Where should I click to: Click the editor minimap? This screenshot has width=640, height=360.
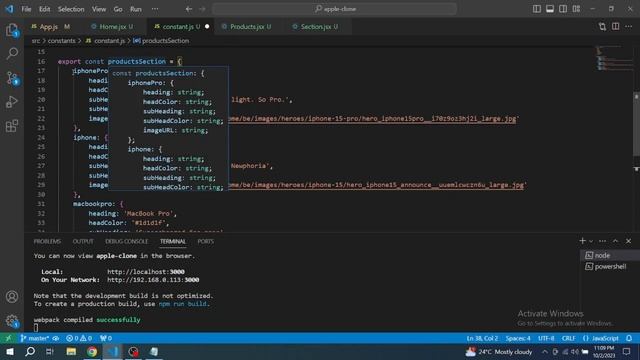click(x=613, y=58)
